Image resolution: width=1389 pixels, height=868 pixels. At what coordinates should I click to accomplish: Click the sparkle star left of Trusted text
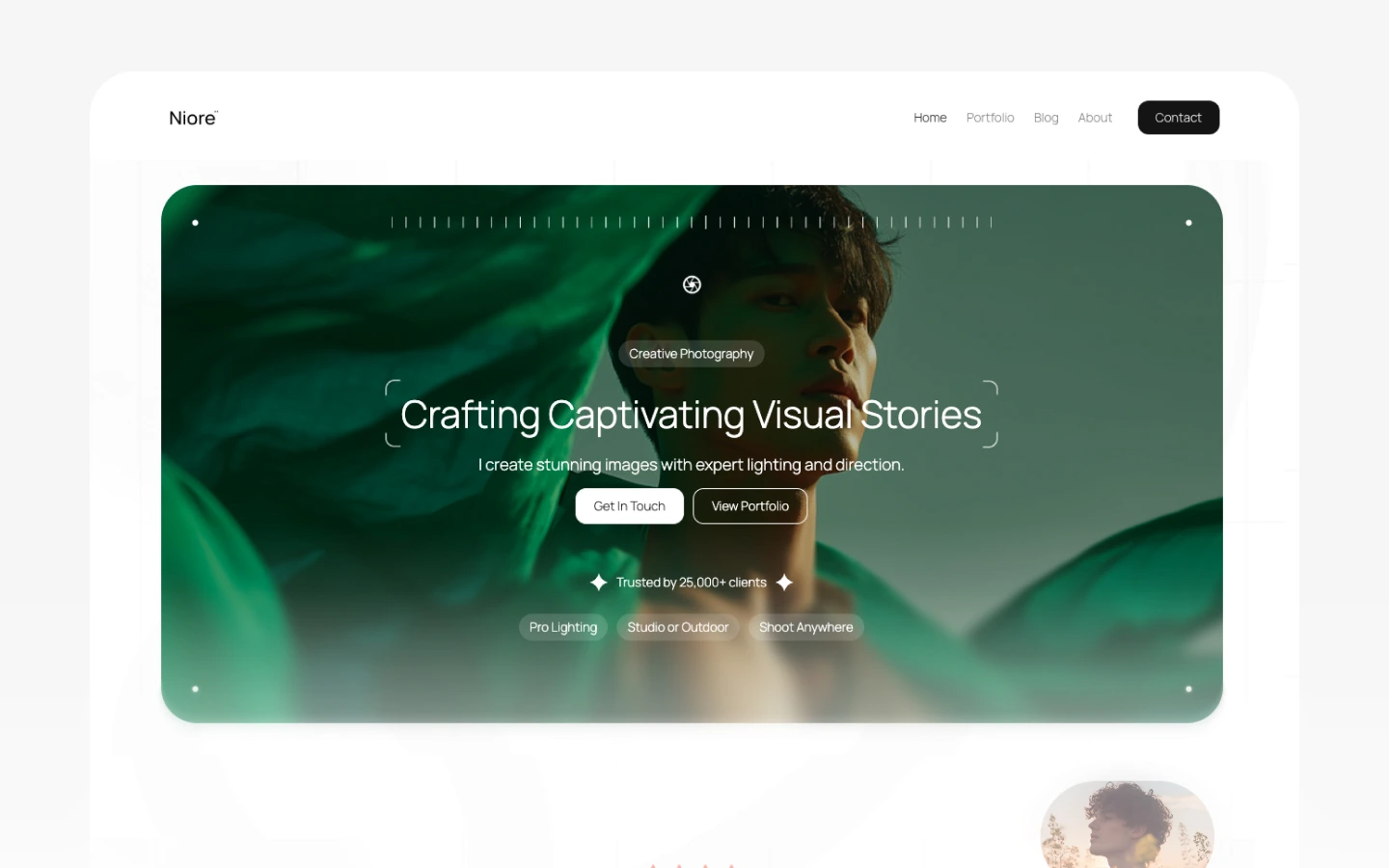(x=599, y=583)
